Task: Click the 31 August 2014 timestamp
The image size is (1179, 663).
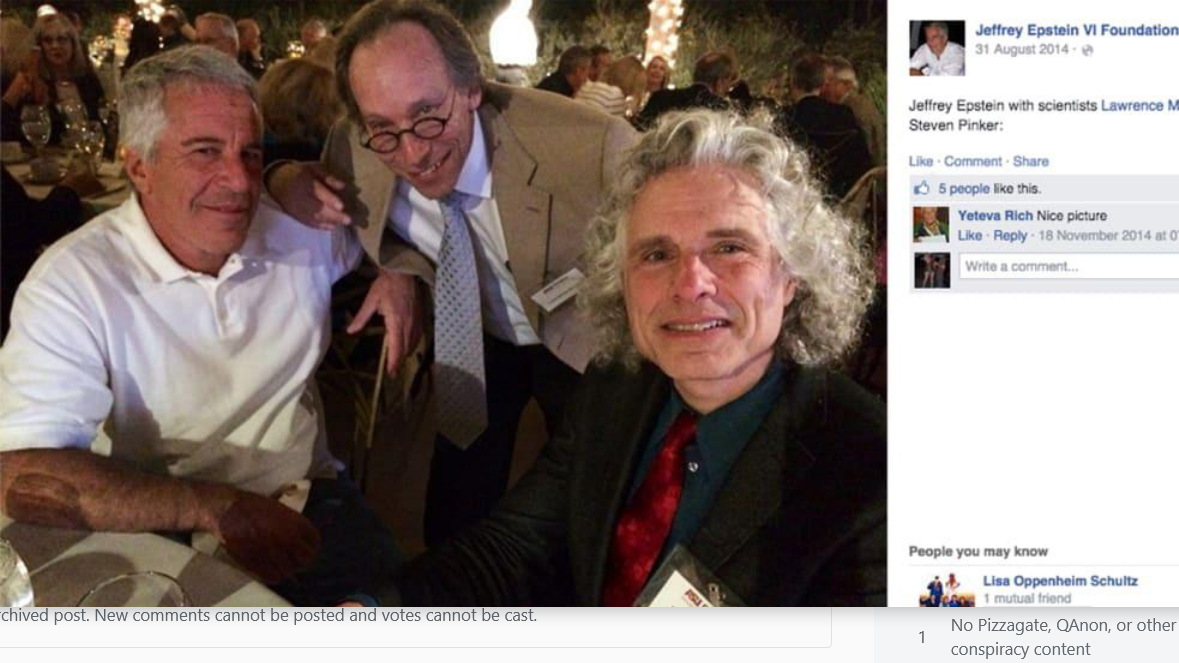Action: point(1022,50)
